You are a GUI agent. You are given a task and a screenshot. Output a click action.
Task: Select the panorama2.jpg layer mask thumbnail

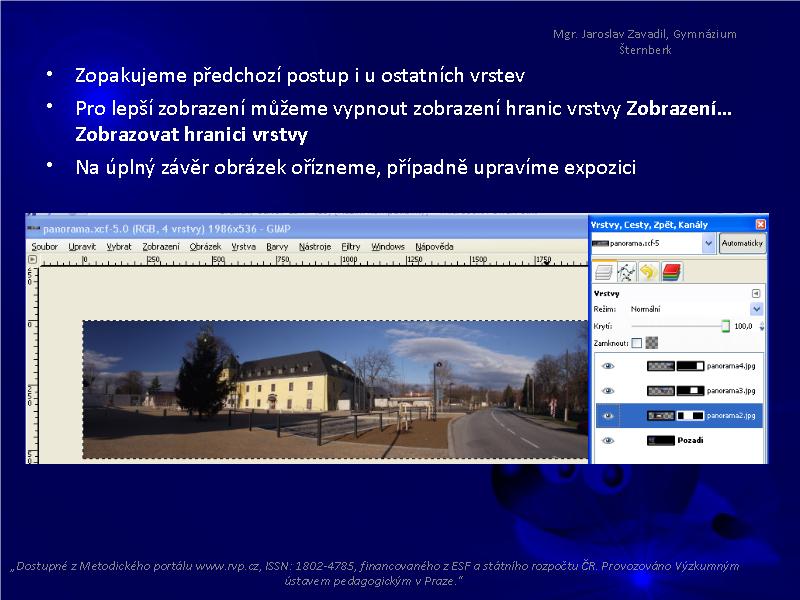[690, 416]
